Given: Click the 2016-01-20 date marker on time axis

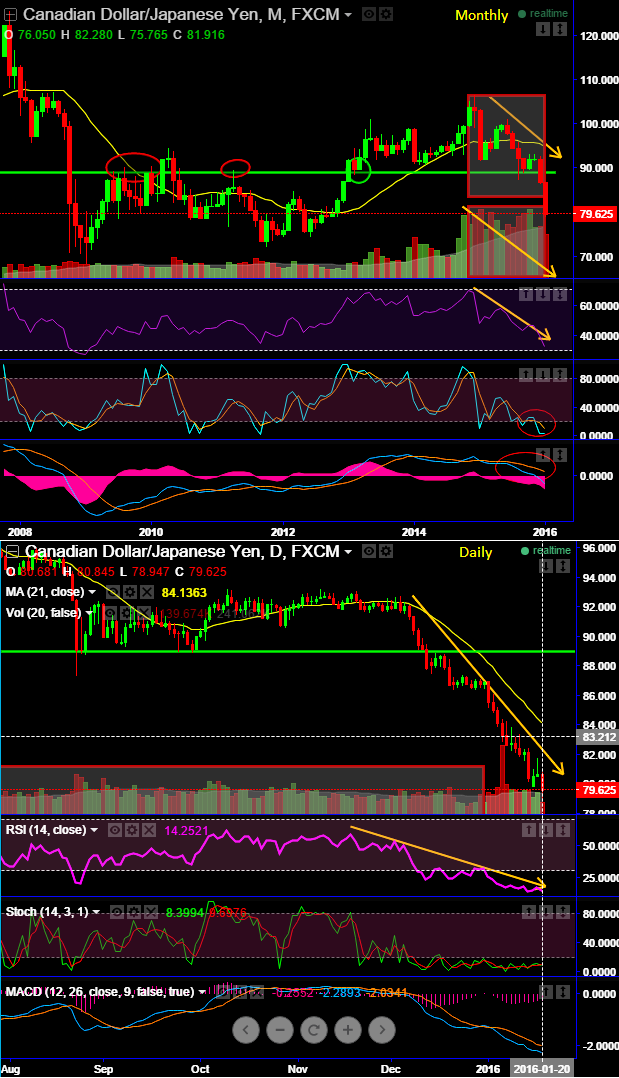Looking at the screenshot, I should 543,1069.
